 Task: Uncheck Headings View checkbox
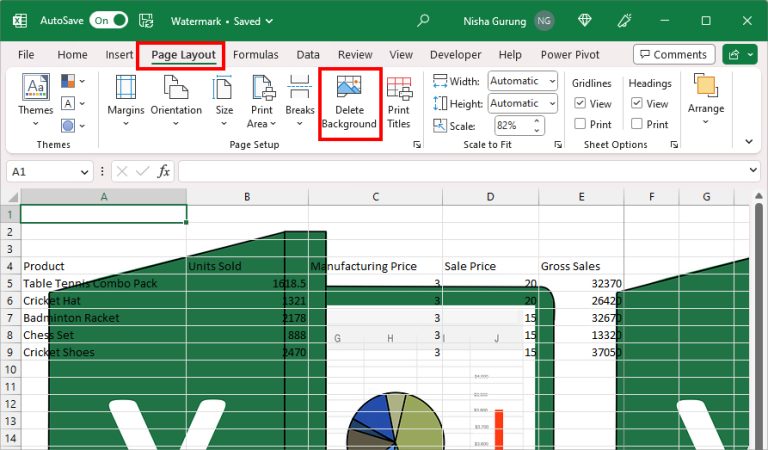coord(637,103)
